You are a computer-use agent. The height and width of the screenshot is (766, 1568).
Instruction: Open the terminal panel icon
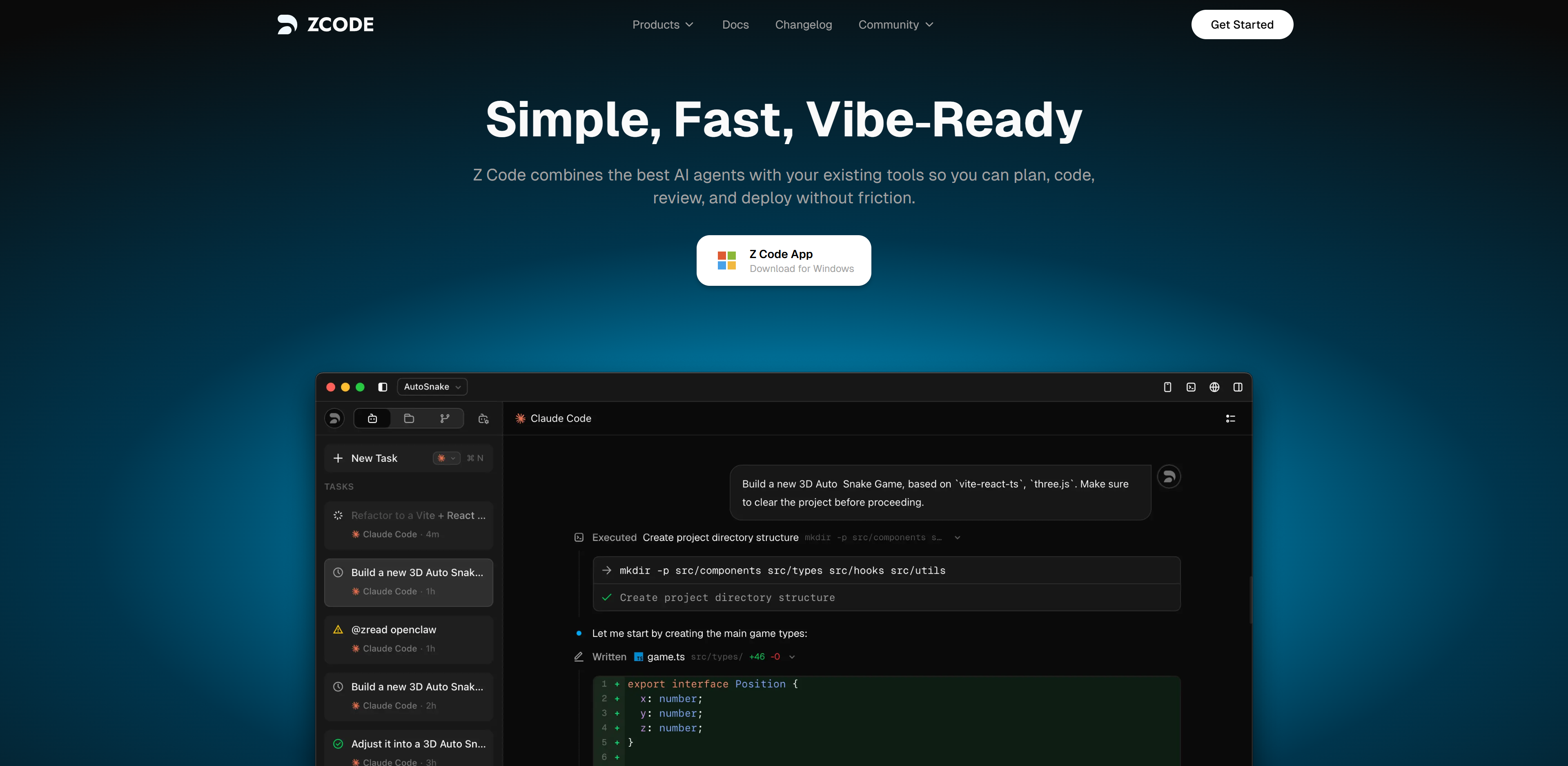tap(1191, 387)
